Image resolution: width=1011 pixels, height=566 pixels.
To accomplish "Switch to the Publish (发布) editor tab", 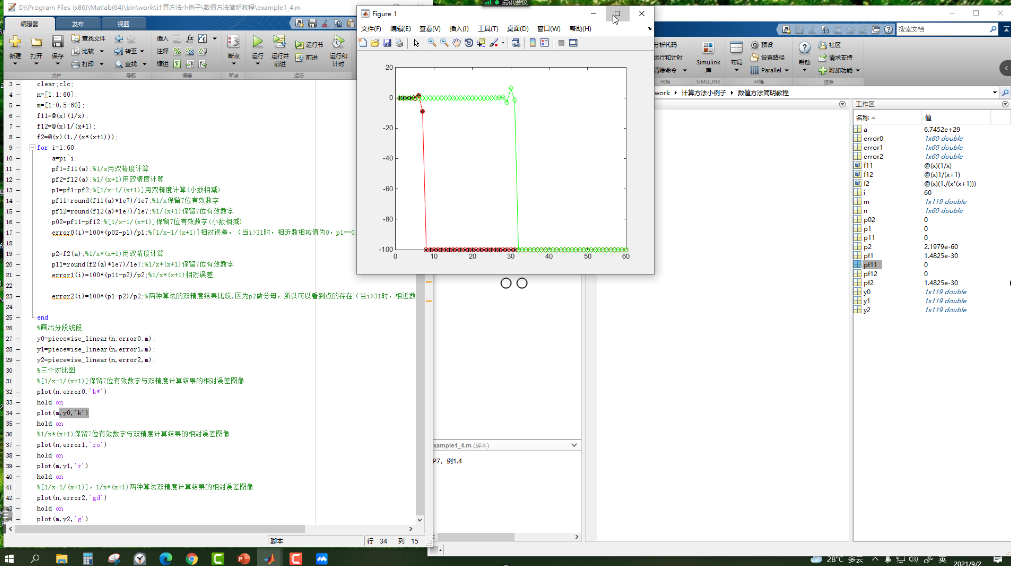I will 78,24.
